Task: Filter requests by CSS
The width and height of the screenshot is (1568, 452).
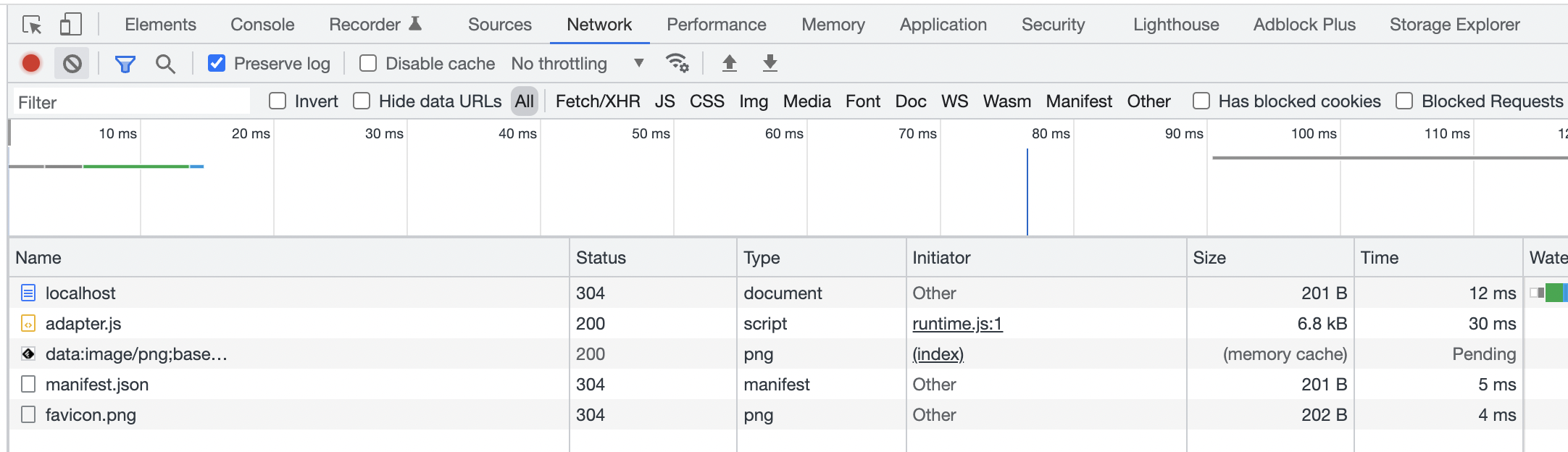Action: (x=707, y=101)
